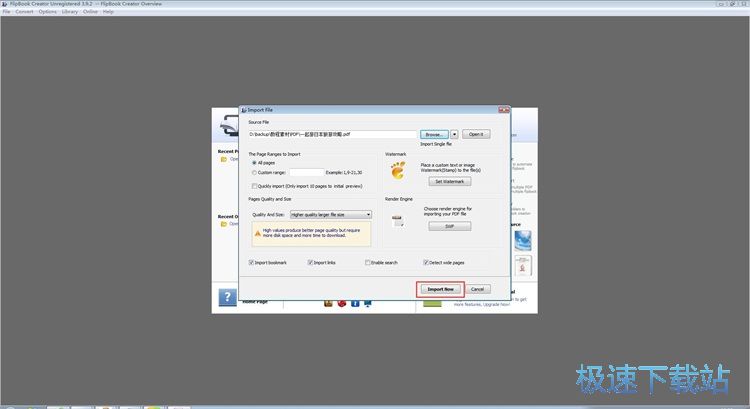This screenshot has width=750, height=409.
Task: Open the File menu
Action: 6,11
